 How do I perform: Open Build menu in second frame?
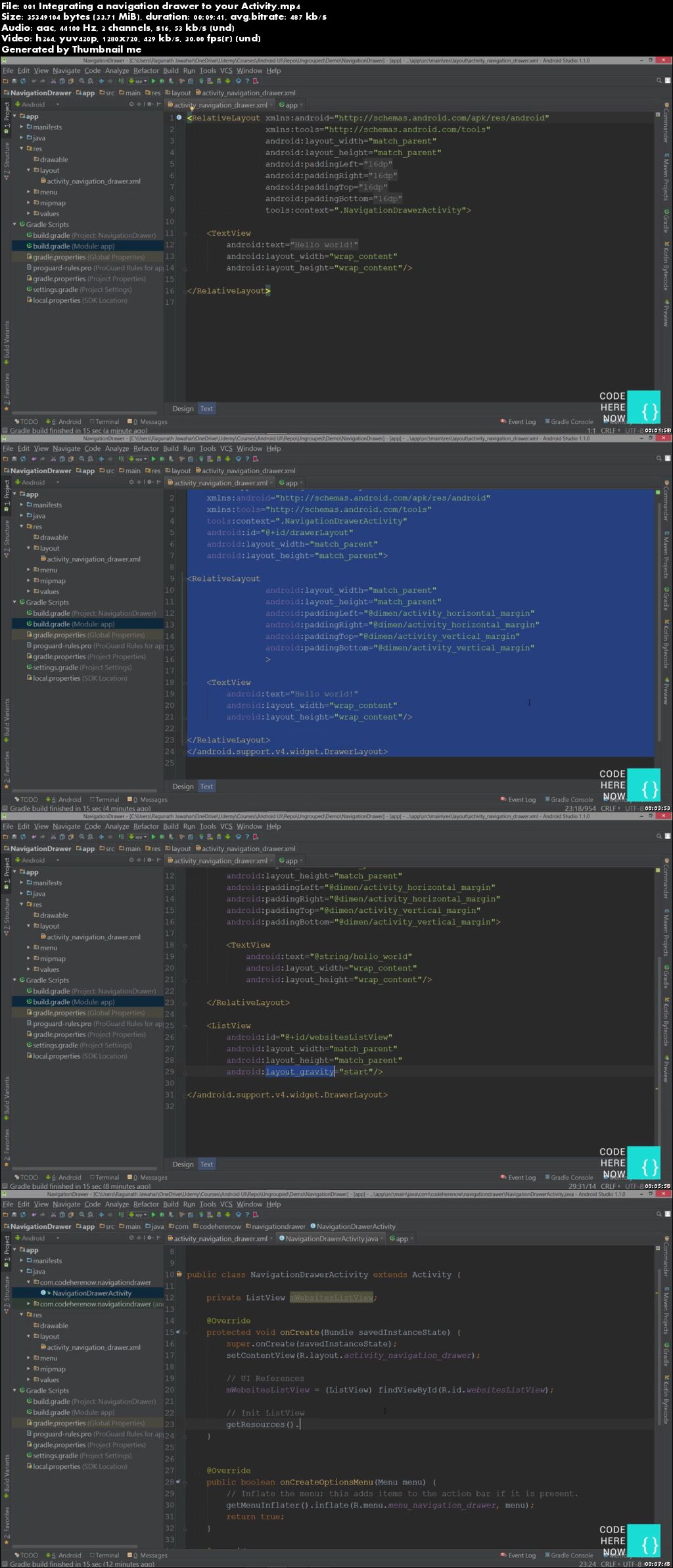point(171,449)
